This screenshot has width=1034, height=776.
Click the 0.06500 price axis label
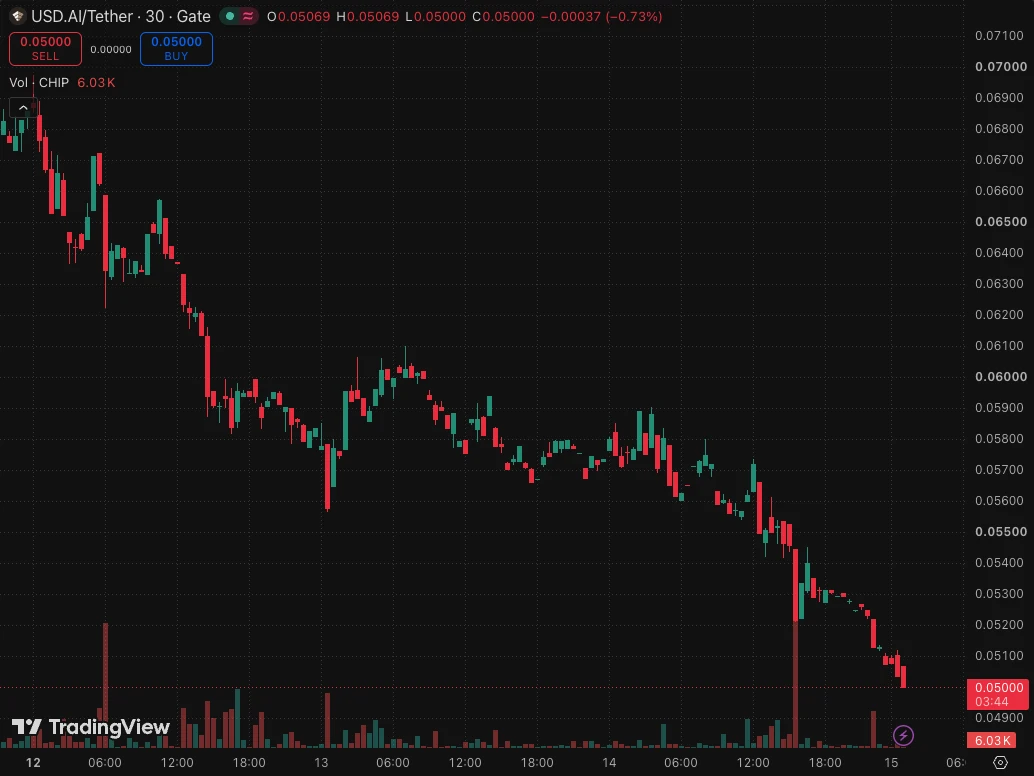(1000, 222)
